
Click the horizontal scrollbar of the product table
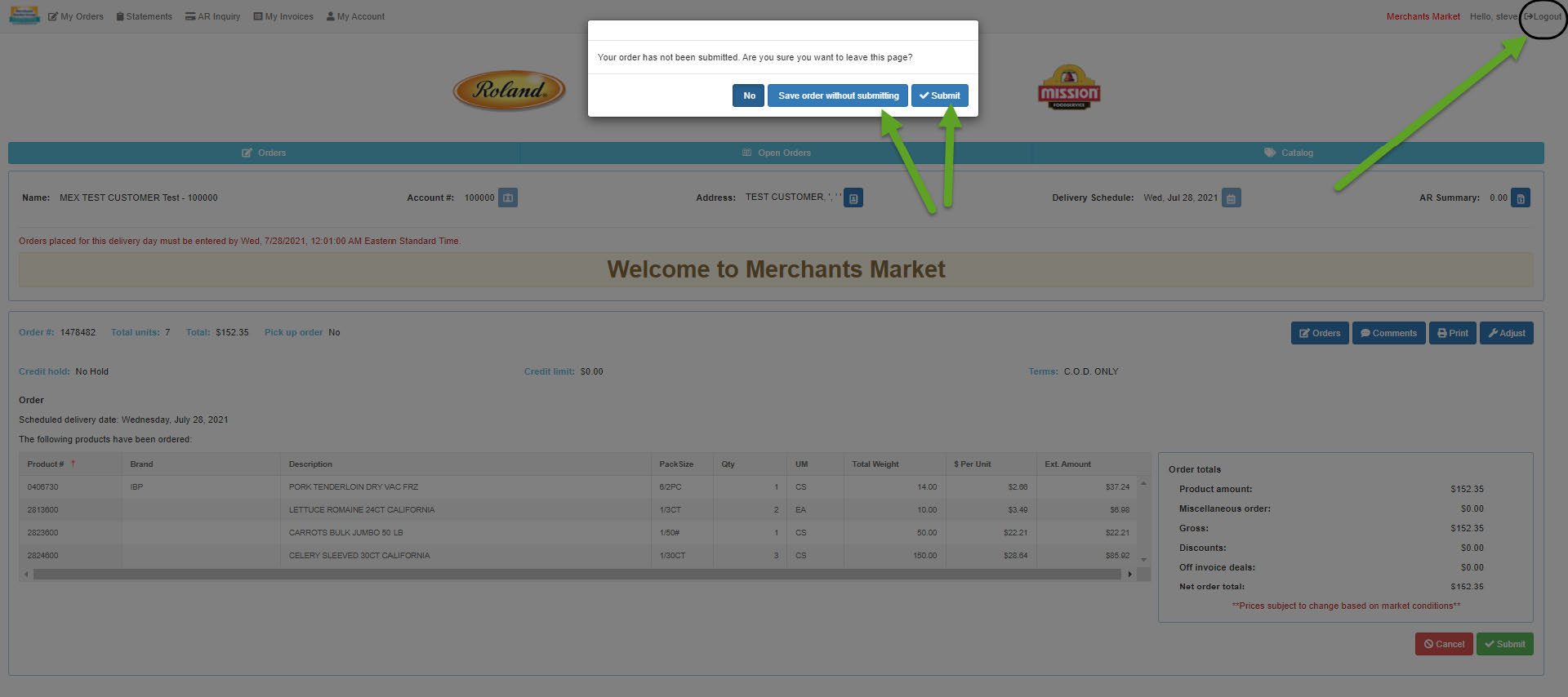tap(577, 575)
